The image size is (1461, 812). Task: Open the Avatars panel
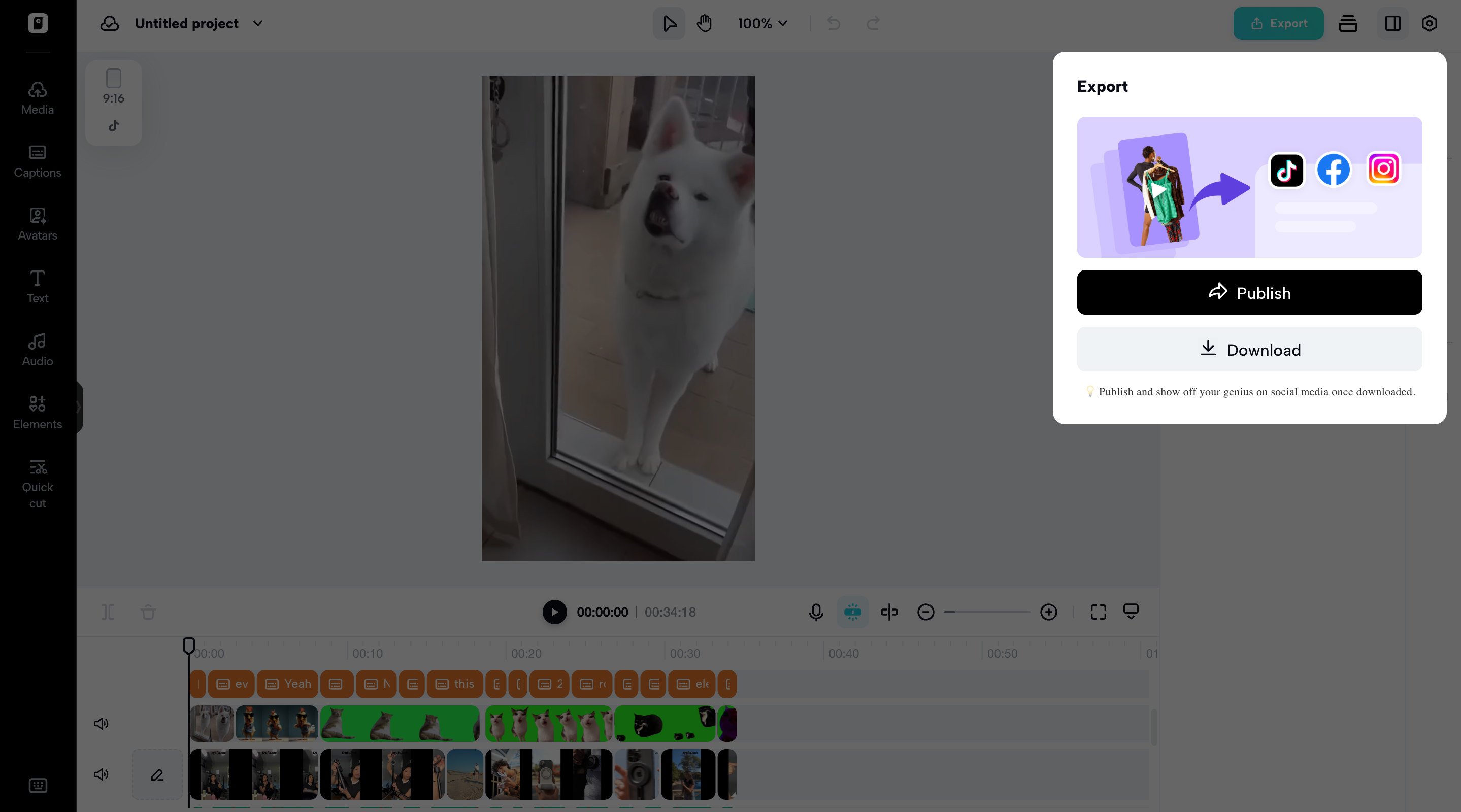[x=37, y=223]
